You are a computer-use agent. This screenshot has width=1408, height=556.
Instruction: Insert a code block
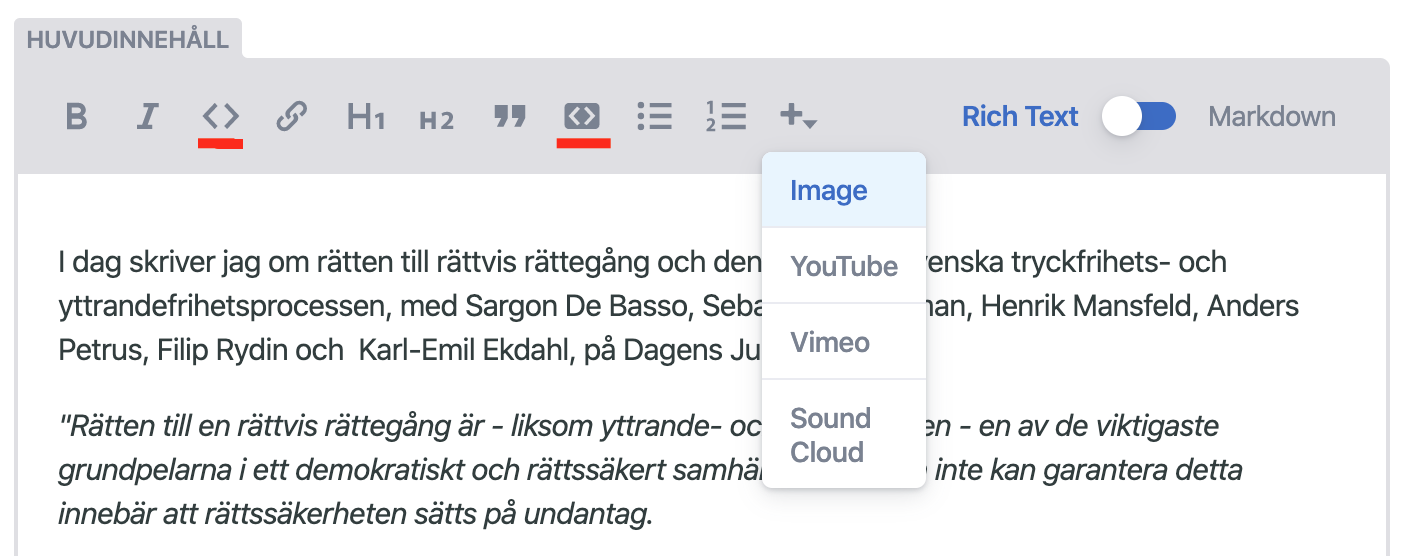[x=582, y=117]
